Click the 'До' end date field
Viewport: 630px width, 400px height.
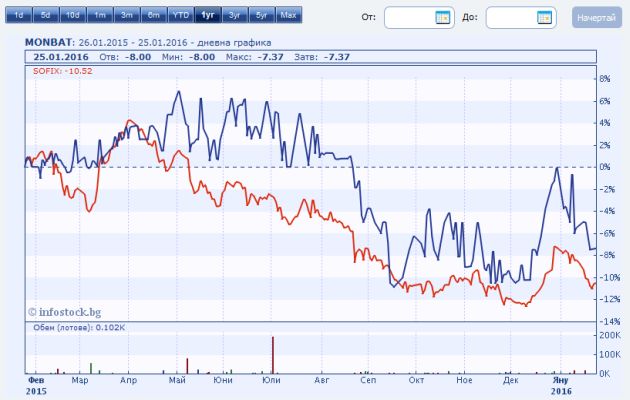click(521, 17)
